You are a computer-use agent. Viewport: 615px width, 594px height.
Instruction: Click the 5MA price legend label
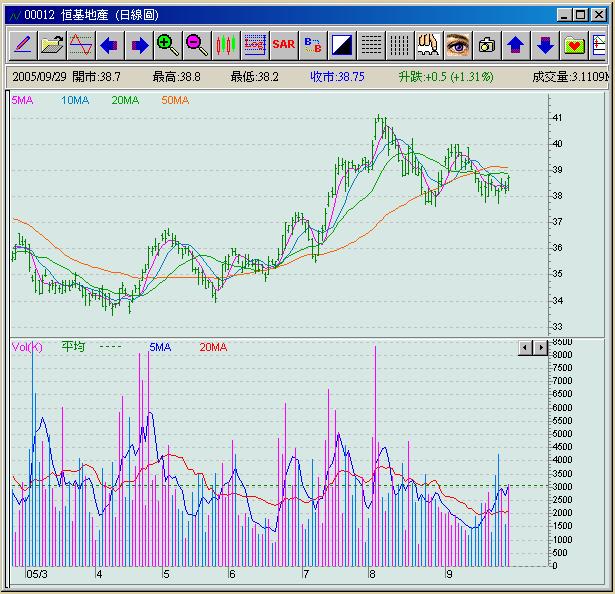tap(22, 100)
